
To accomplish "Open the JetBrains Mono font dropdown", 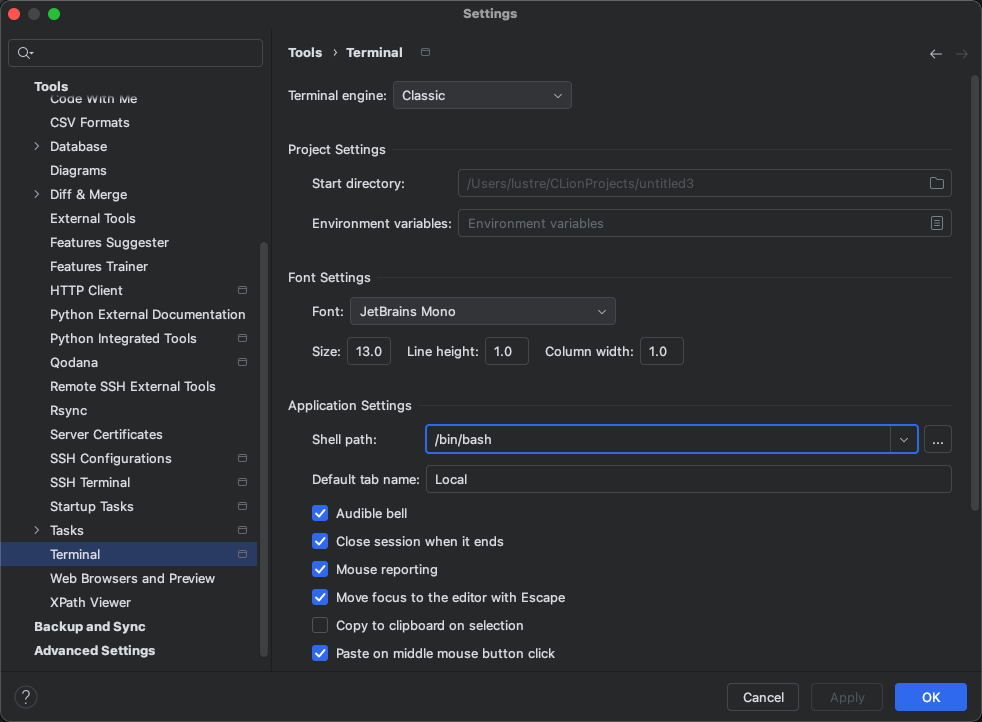I will [x=483, y=311].
